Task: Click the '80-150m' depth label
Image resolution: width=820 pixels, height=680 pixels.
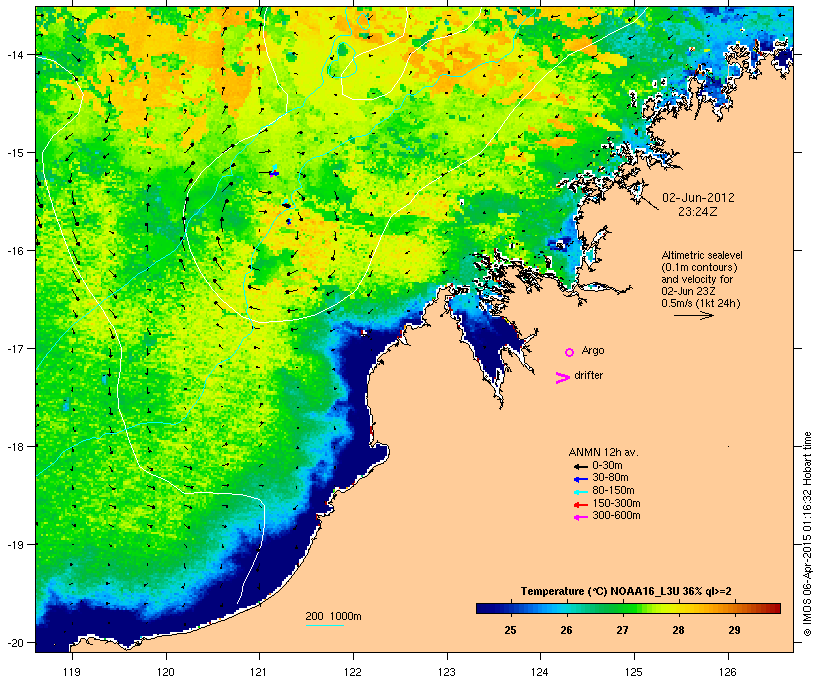Action: [x=613, y=491]
